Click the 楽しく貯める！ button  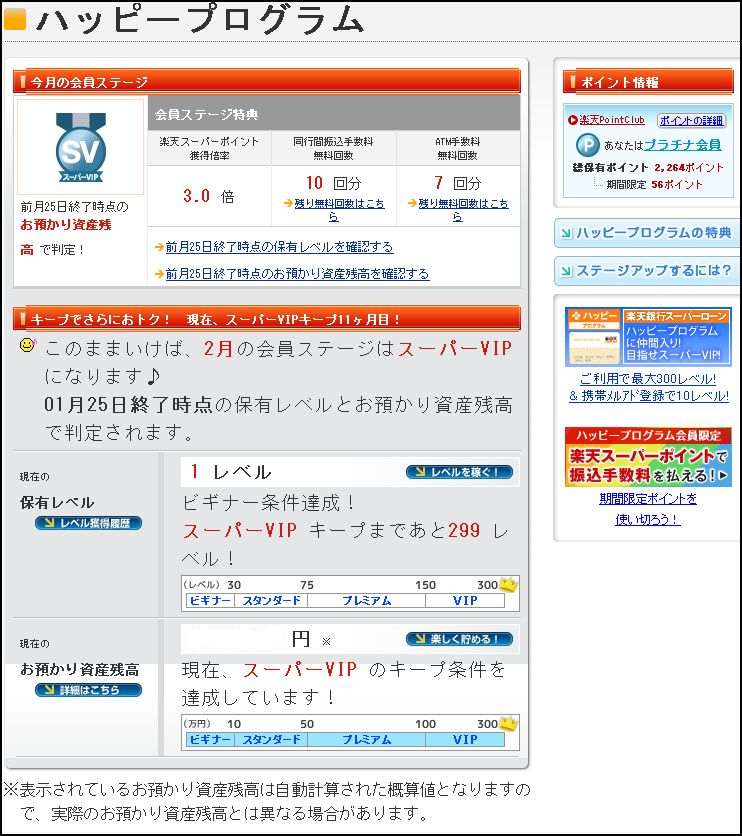tap(459, 639)
